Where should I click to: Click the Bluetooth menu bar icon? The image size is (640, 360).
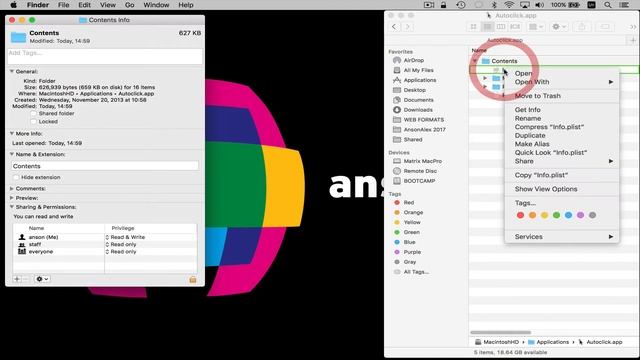click(493, 5)
